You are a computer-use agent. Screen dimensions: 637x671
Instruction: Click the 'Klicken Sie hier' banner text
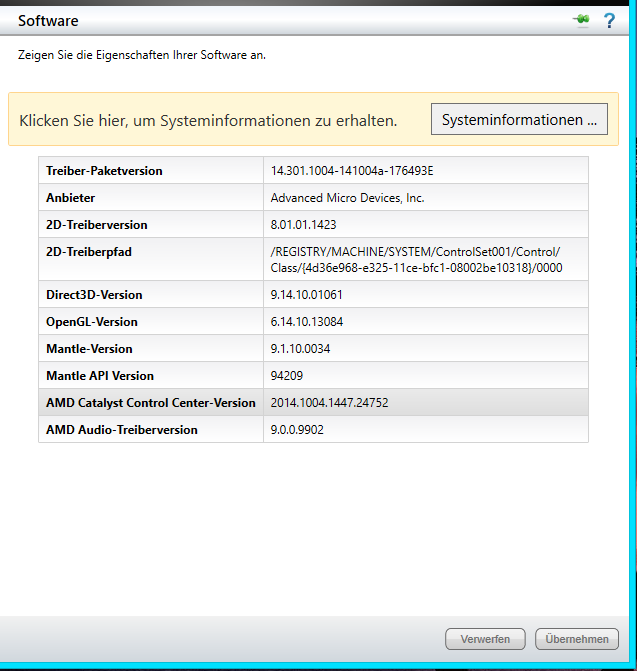(208, 121)
